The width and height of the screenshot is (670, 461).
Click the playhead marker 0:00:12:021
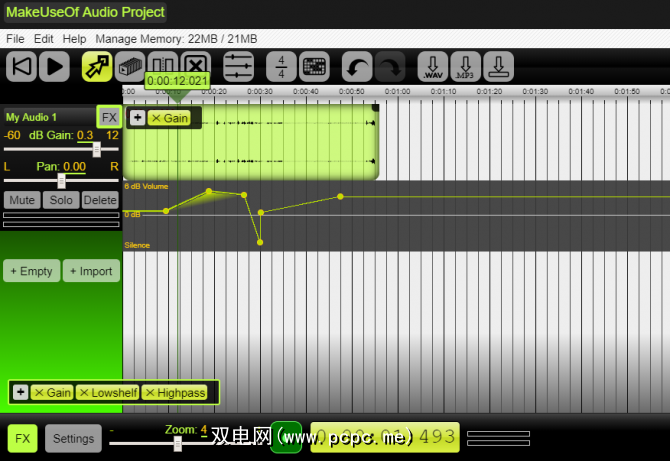click(177, 81)
